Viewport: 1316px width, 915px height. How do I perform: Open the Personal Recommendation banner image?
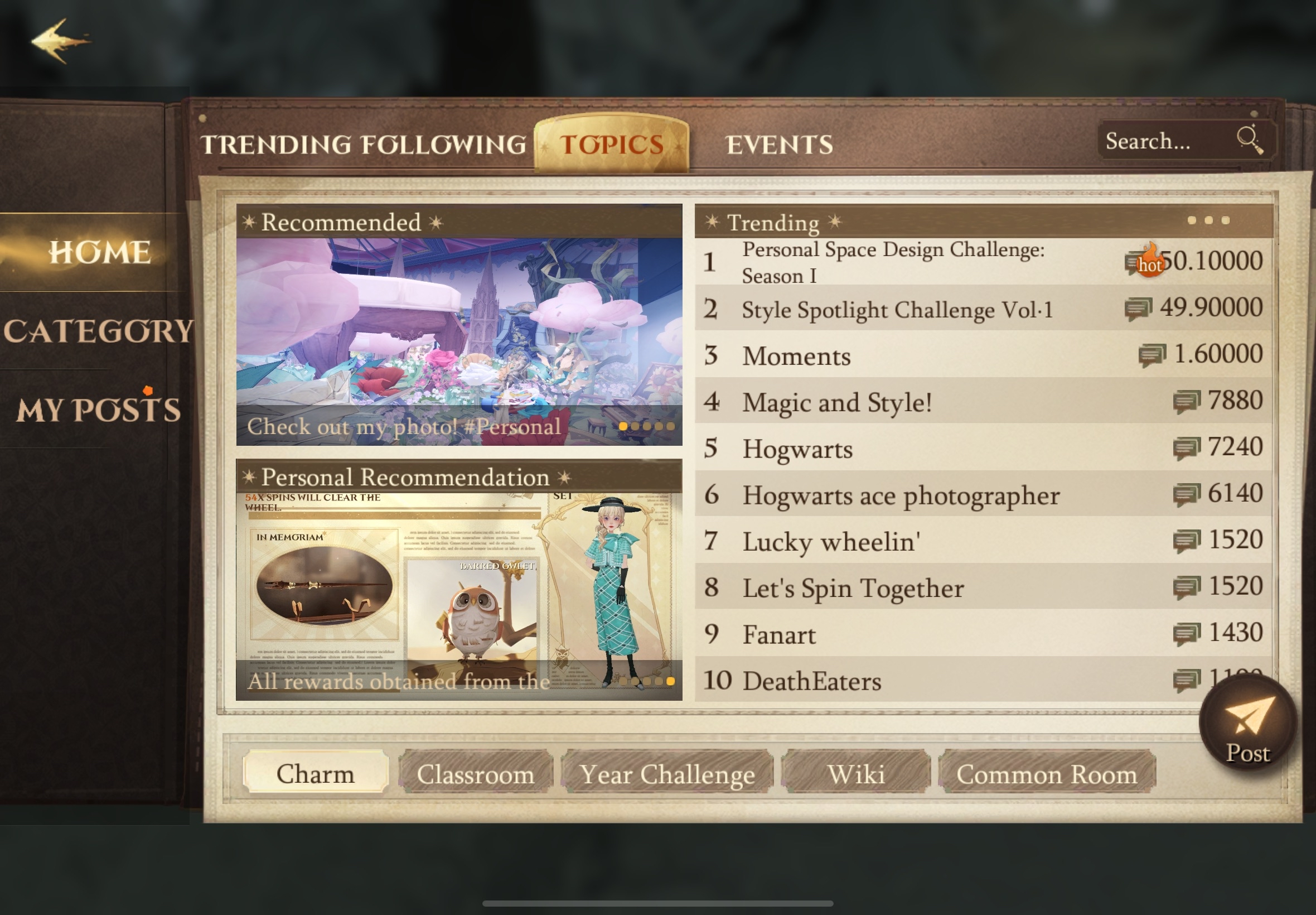click(x=459, y=595)
